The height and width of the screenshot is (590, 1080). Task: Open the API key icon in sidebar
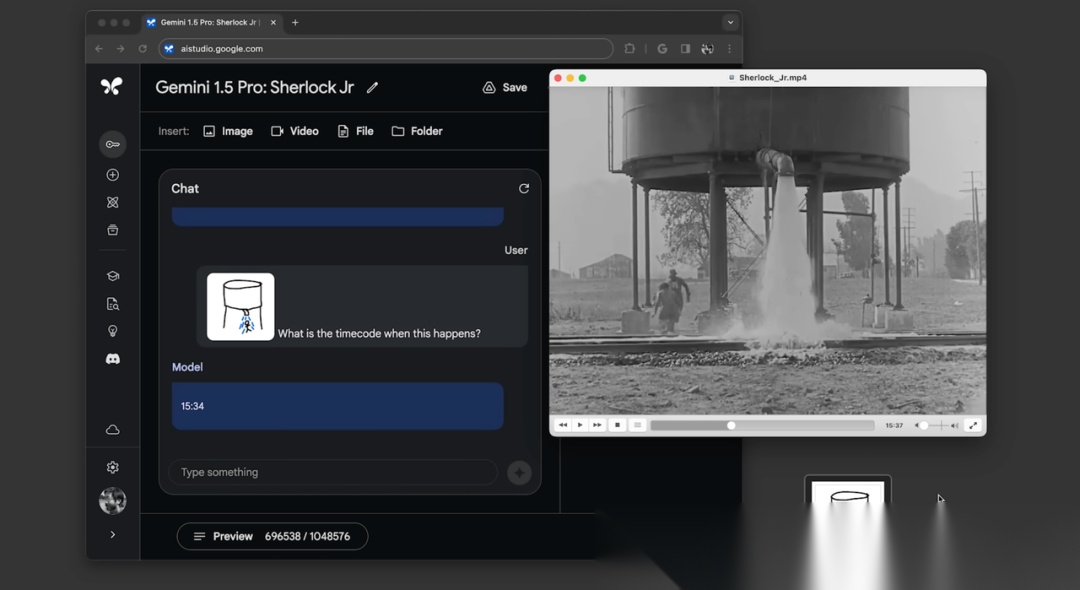tap(112, 144)
